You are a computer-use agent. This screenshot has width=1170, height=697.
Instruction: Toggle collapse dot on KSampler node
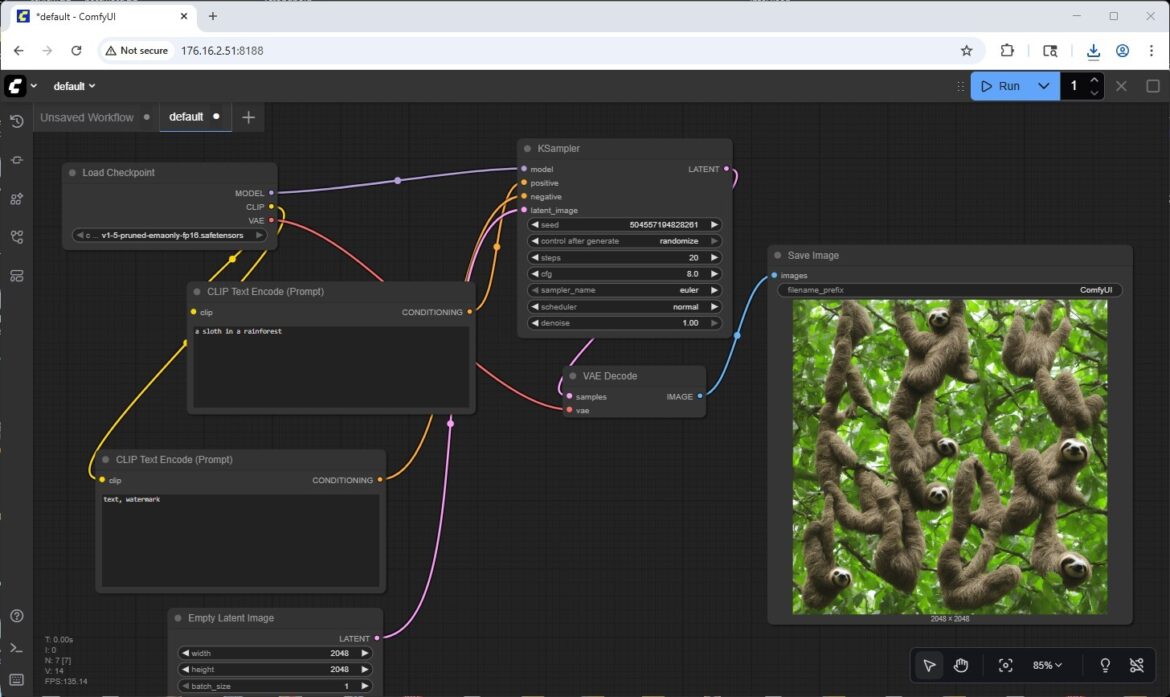(527, 149)
